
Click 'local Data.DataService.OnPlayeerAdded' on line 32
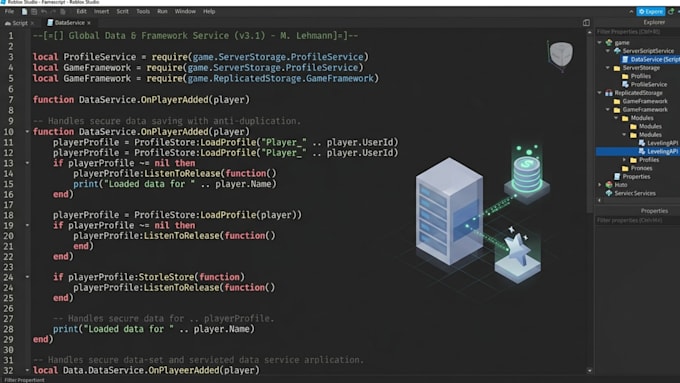[146, 370]
